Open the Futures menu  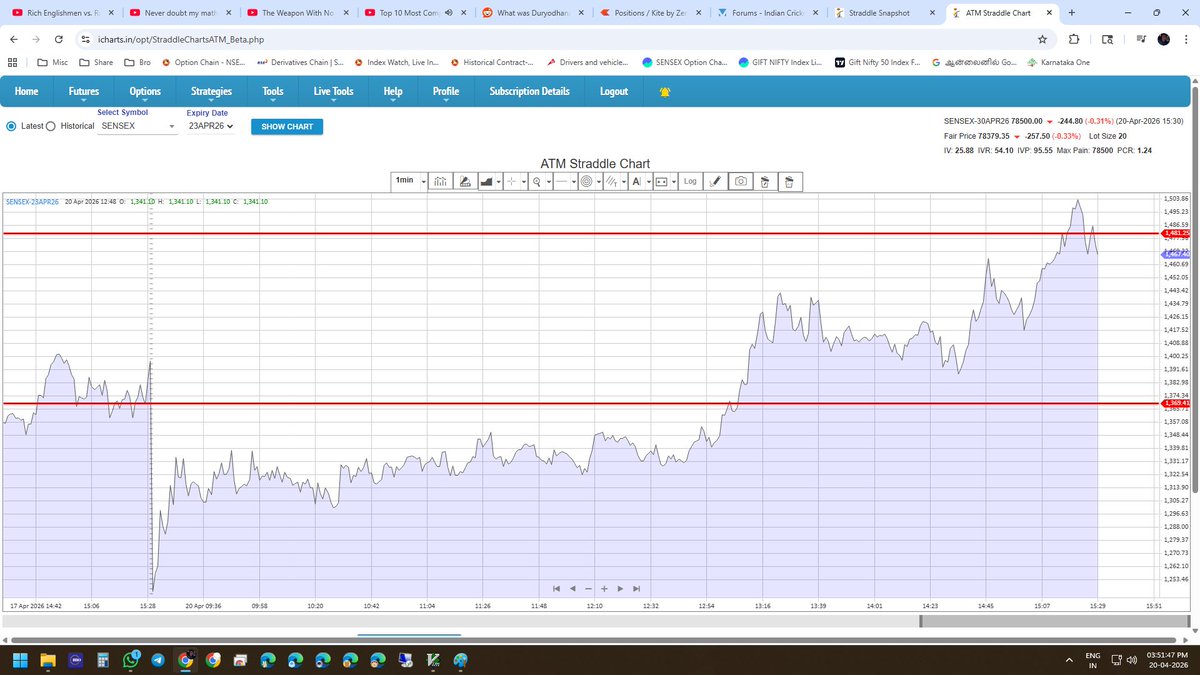click(84, 91)
